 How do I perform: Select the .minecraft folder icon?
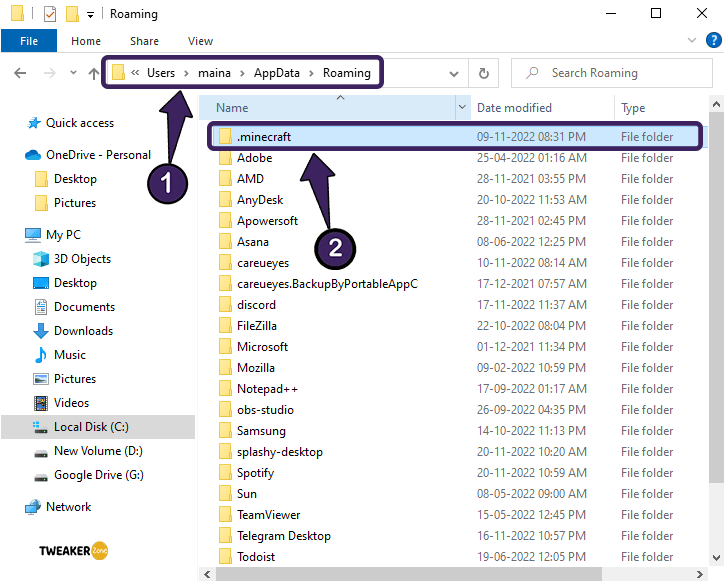tap(225, 136)
